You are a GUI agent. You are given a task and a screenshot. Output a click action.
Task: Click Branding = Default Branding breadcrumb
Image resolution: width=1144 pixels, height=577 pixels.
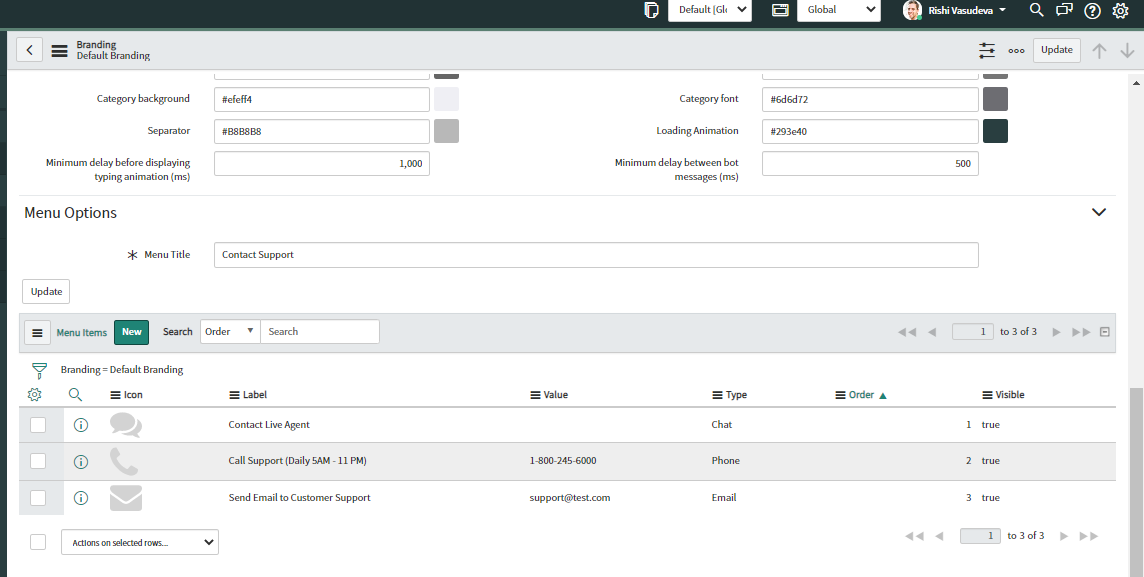click(122, 370)
